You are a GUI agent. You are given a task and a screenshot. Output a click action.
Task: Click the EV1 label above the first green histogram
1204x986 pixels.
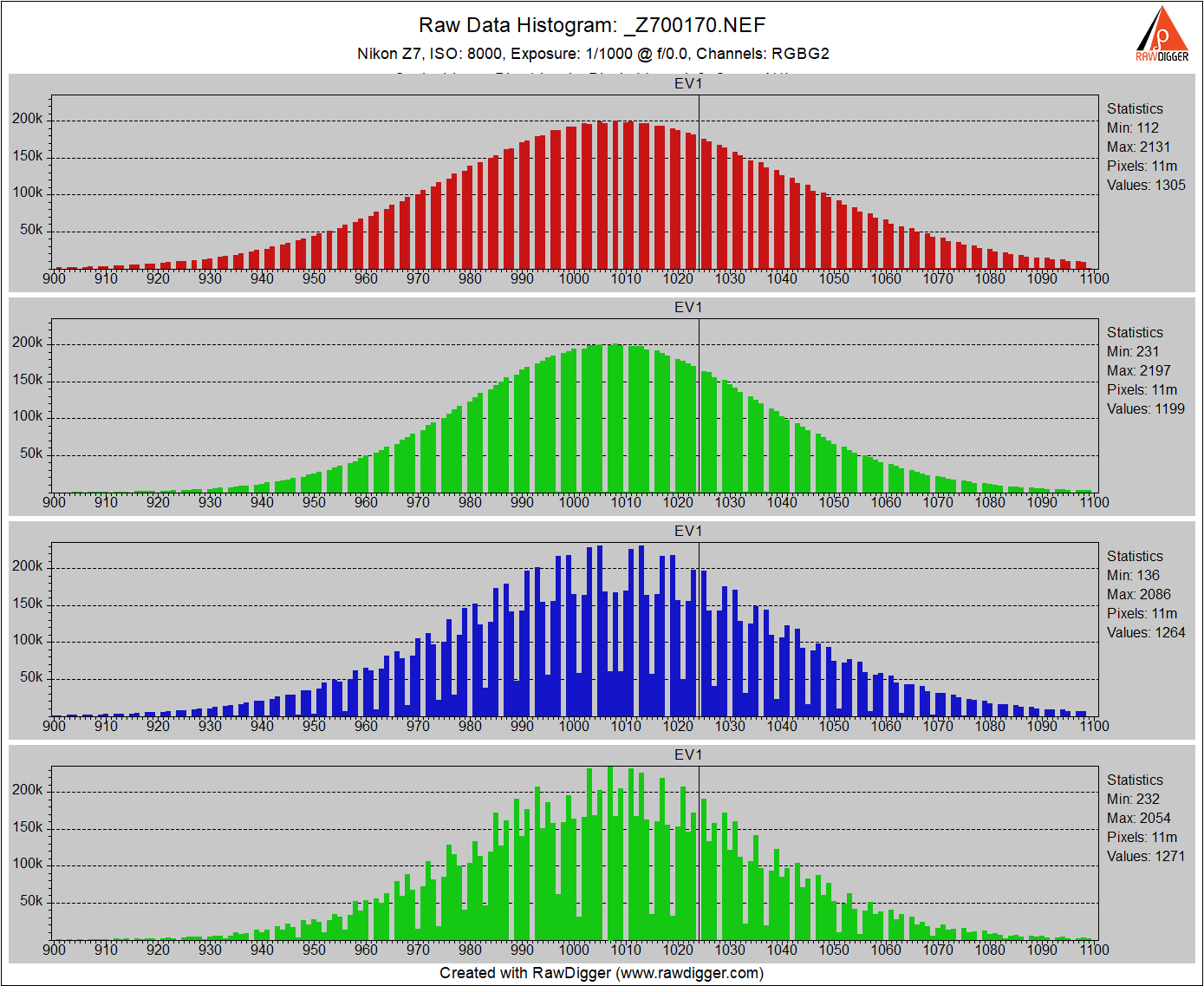tap(688, 307)
